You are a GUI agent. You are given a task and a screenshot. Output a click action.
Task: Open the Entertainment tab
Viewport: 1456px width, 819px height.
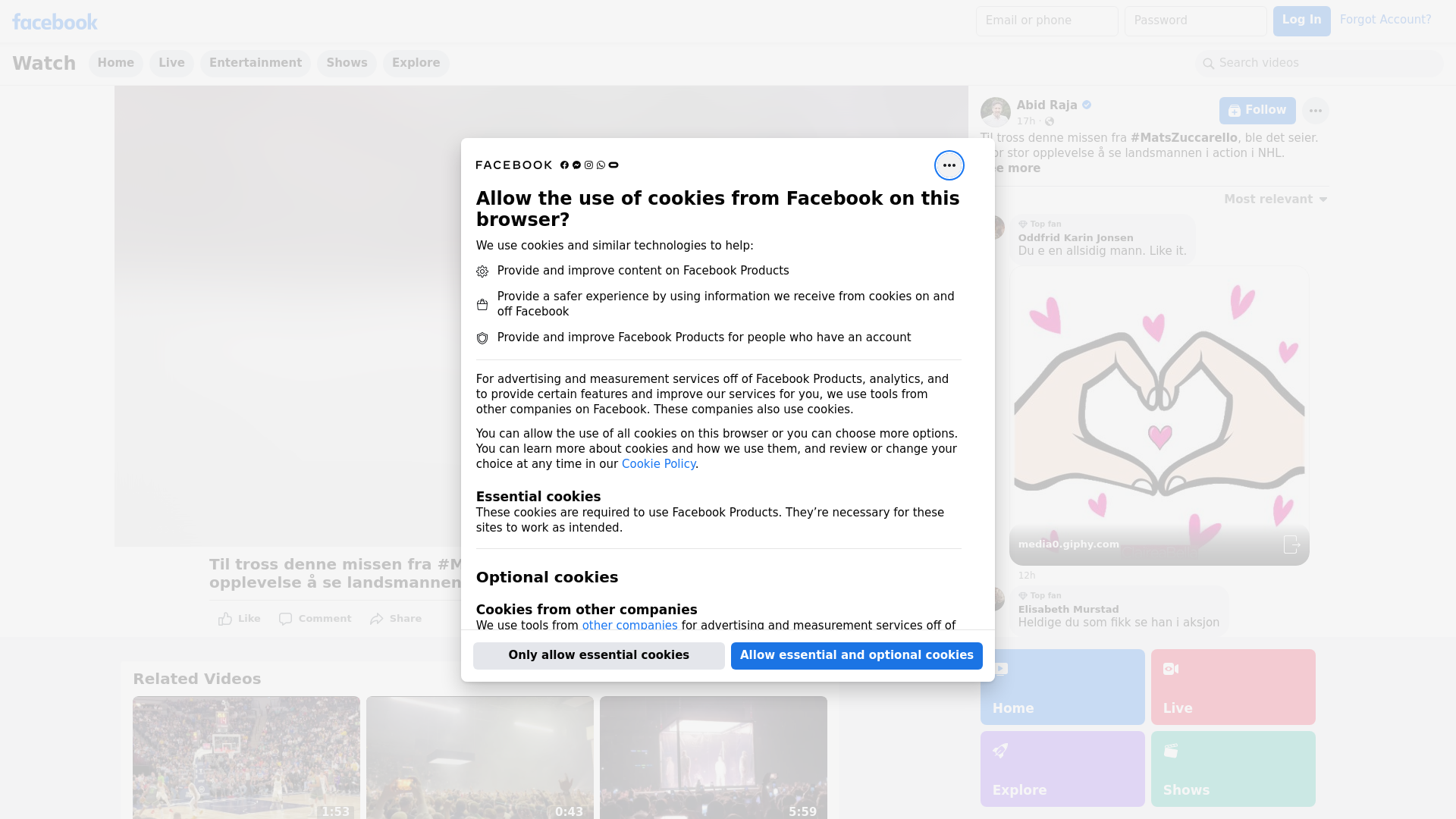[x=256, y=63]
